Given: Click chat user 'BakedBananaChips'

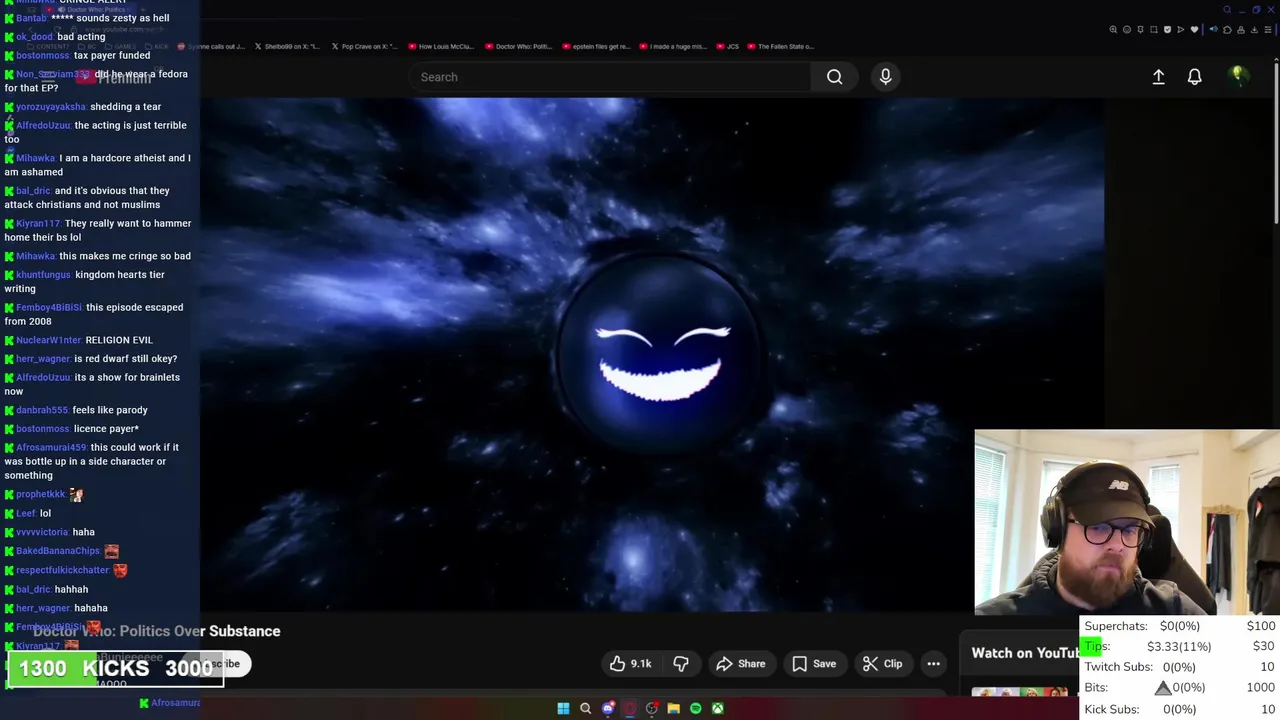Looking at the screenshot, I should pyautogui.click(x=58, y=551).
